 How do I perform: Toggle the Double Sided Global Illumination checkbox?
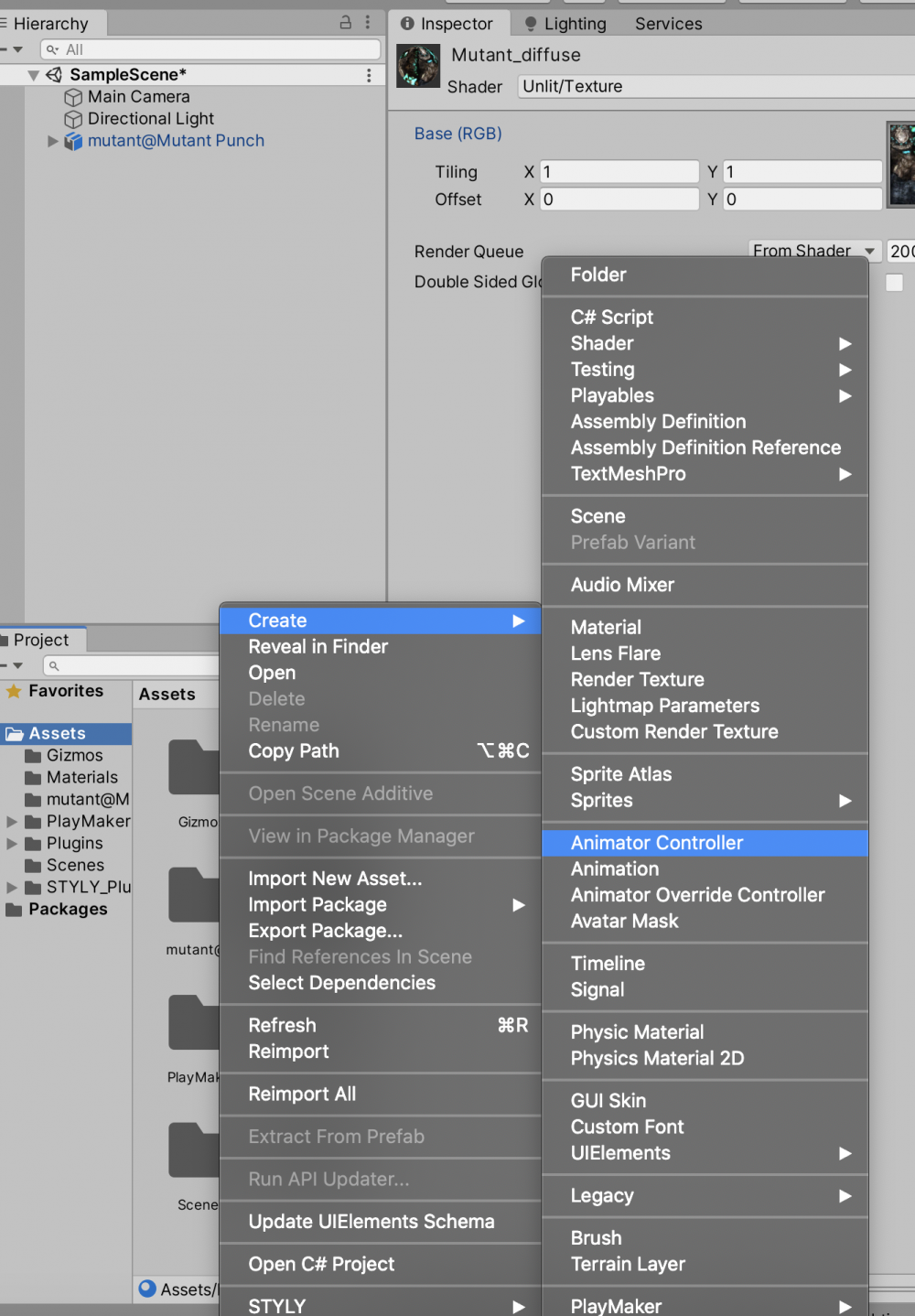coord(894,283)
